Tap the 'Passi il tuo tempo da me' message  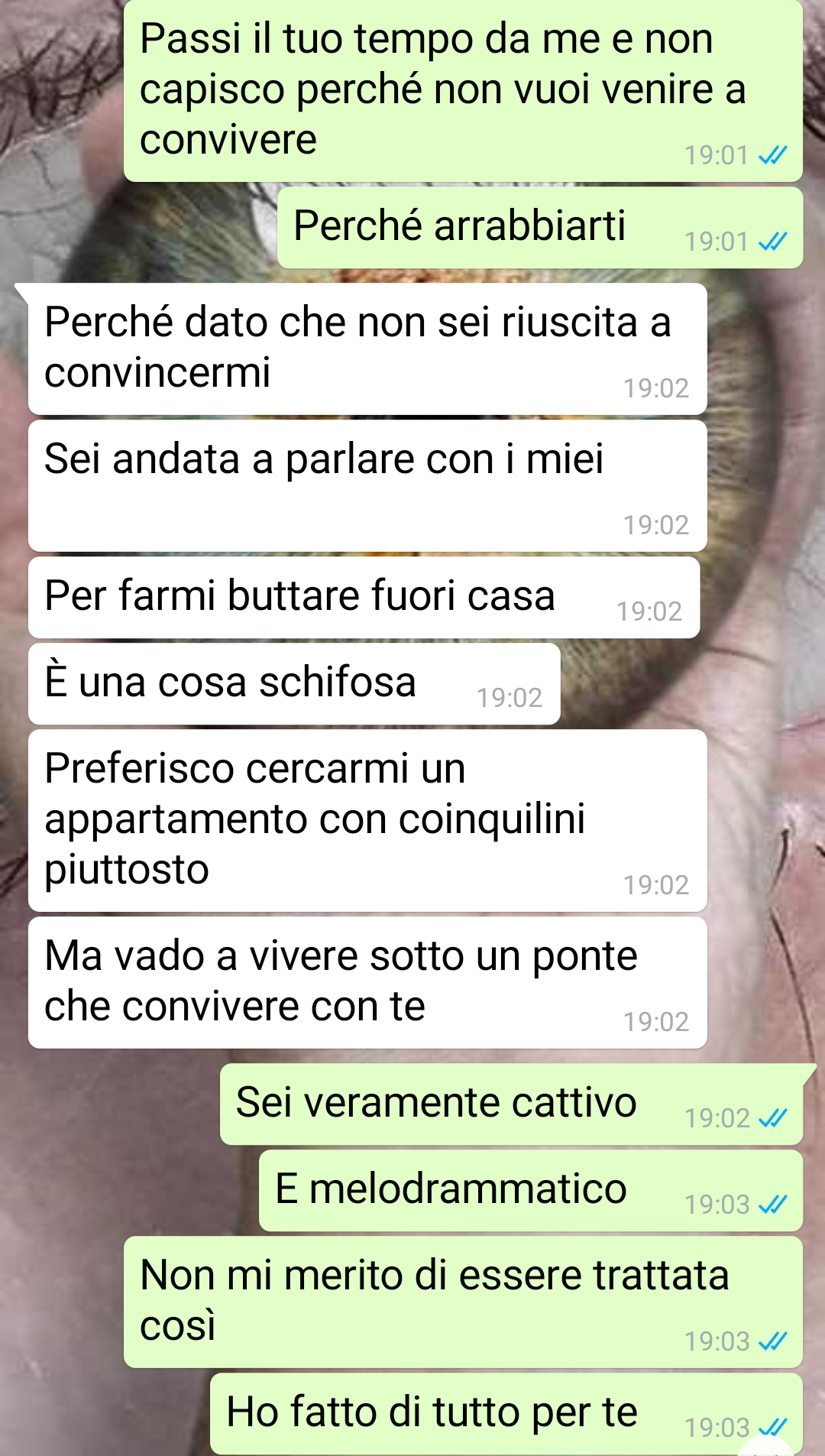tap(464, 91)
